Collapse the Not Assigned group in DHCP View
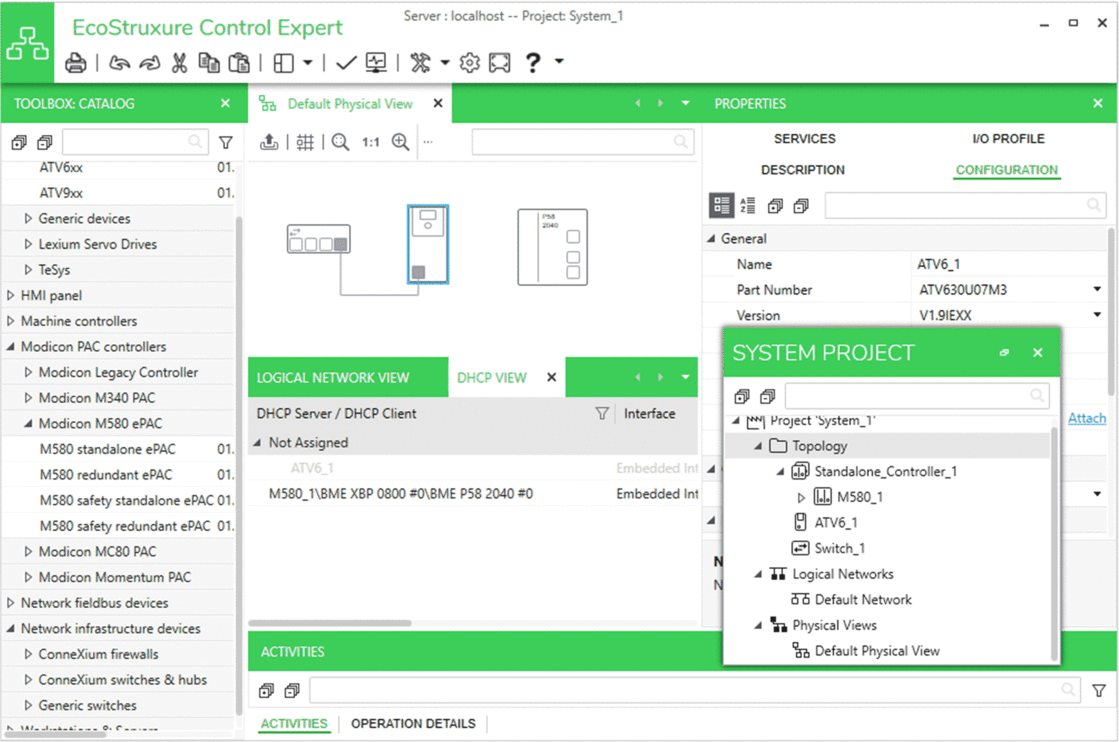 pyautogui.click(x=257, y=442)
